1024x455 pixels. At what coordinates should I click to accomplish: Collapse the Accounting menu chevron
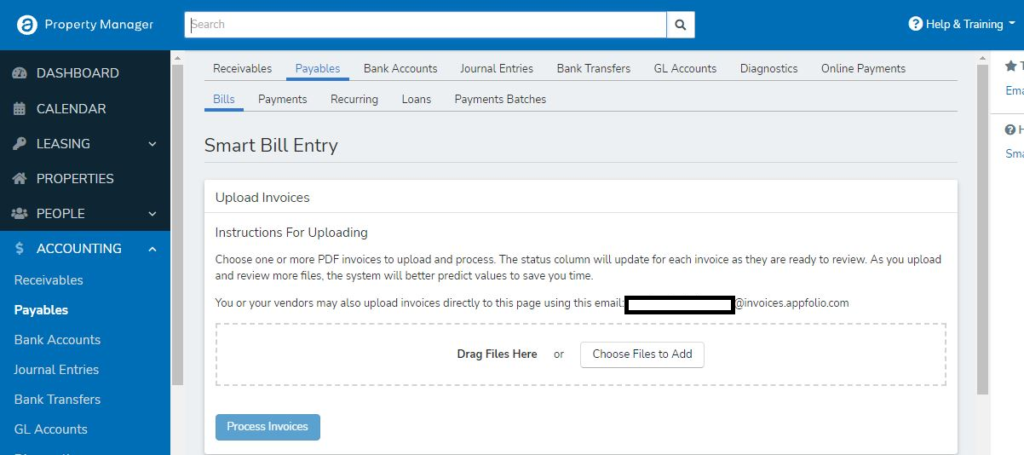pyautogui.click(x=152, y=249)
